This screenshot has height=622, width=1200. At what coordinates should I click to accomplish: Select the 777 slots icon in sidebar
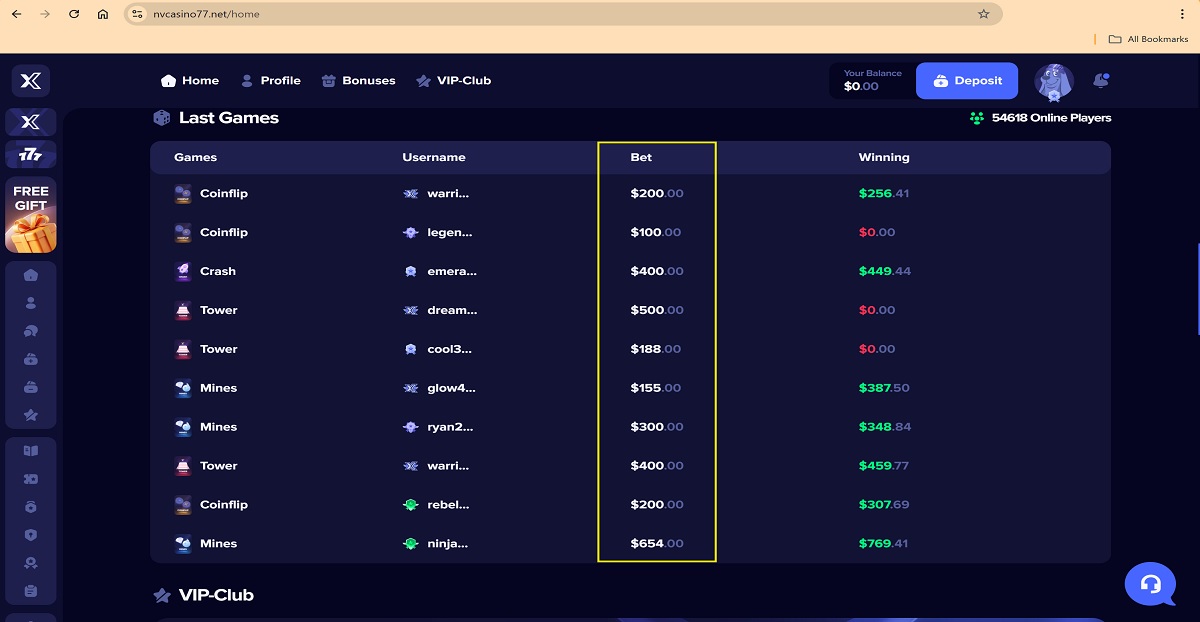31,155
